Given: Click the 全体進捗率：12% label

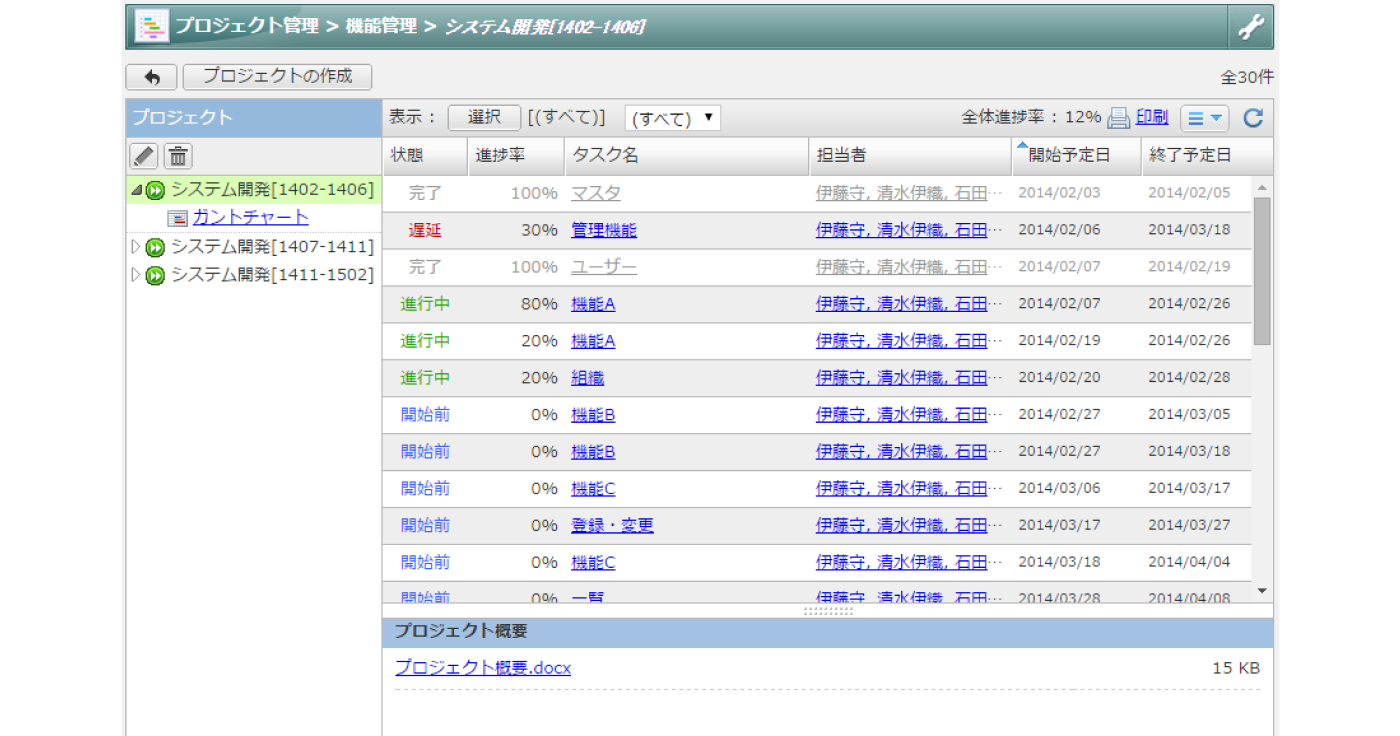Looking at the screenshot, I should [x=1031, y=117].
